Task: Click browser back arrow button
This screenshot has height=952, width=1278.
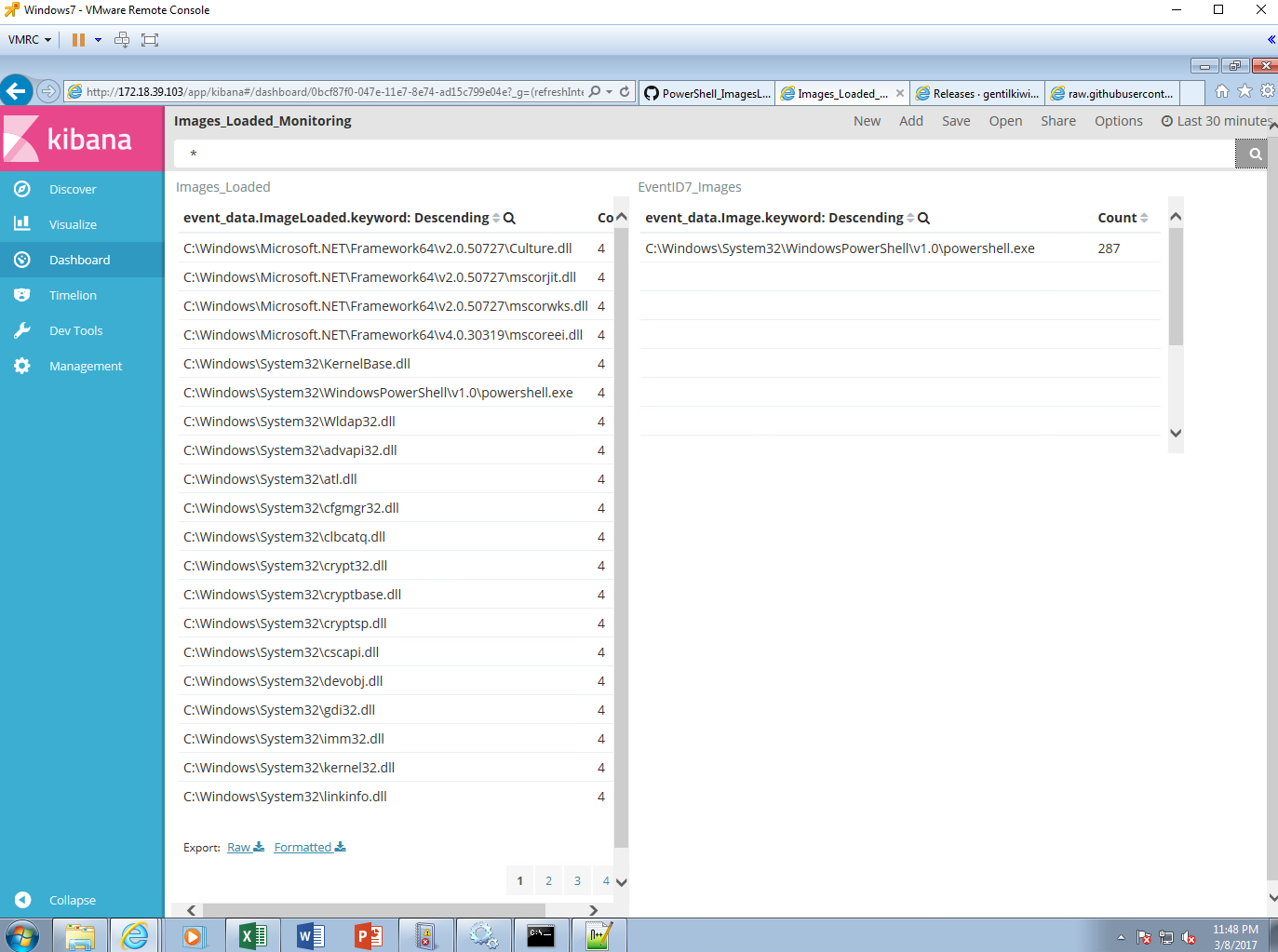Action: click(x=16, y=91)
